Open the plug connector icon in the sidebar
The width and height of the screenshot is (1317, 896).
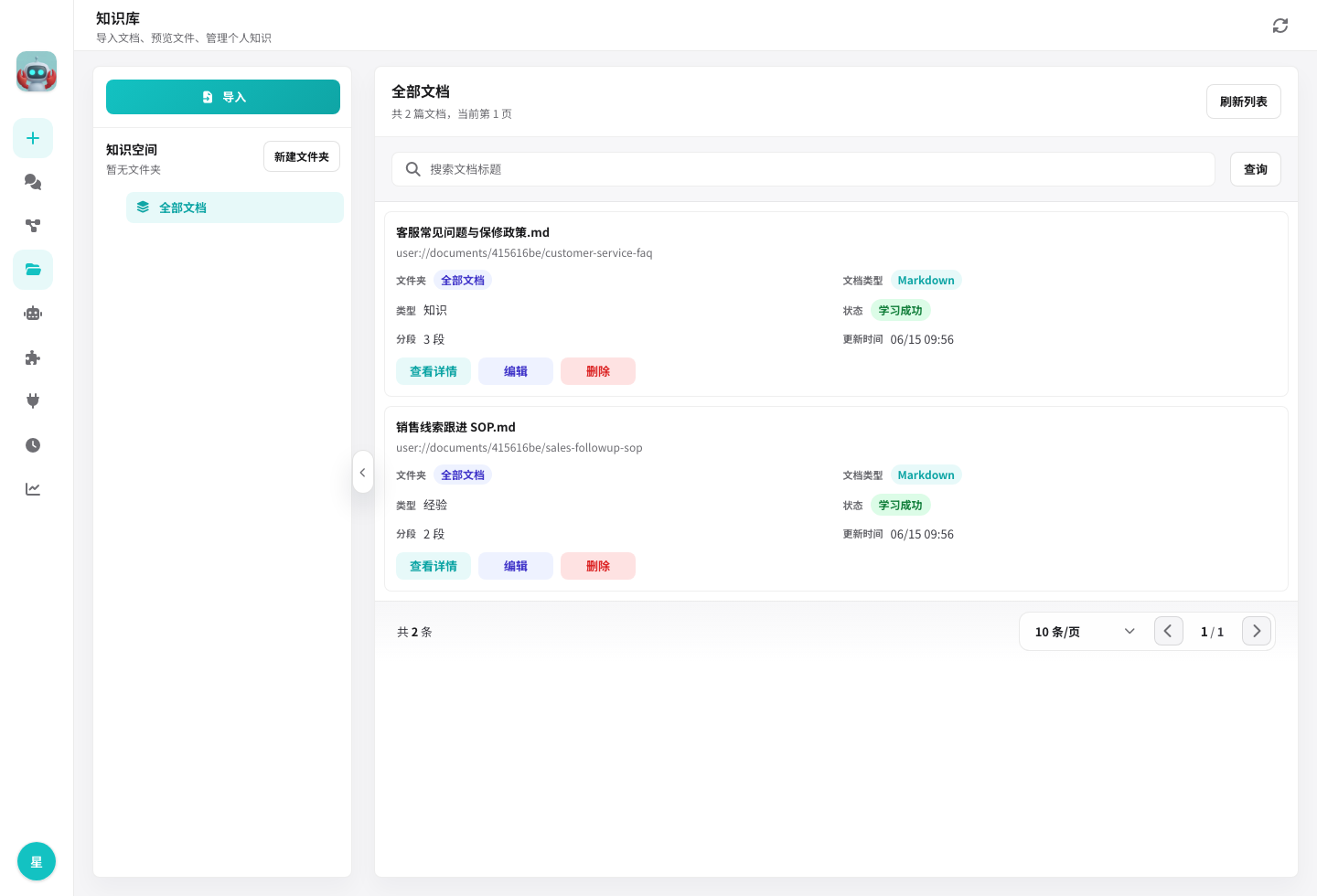pos(33,401)
